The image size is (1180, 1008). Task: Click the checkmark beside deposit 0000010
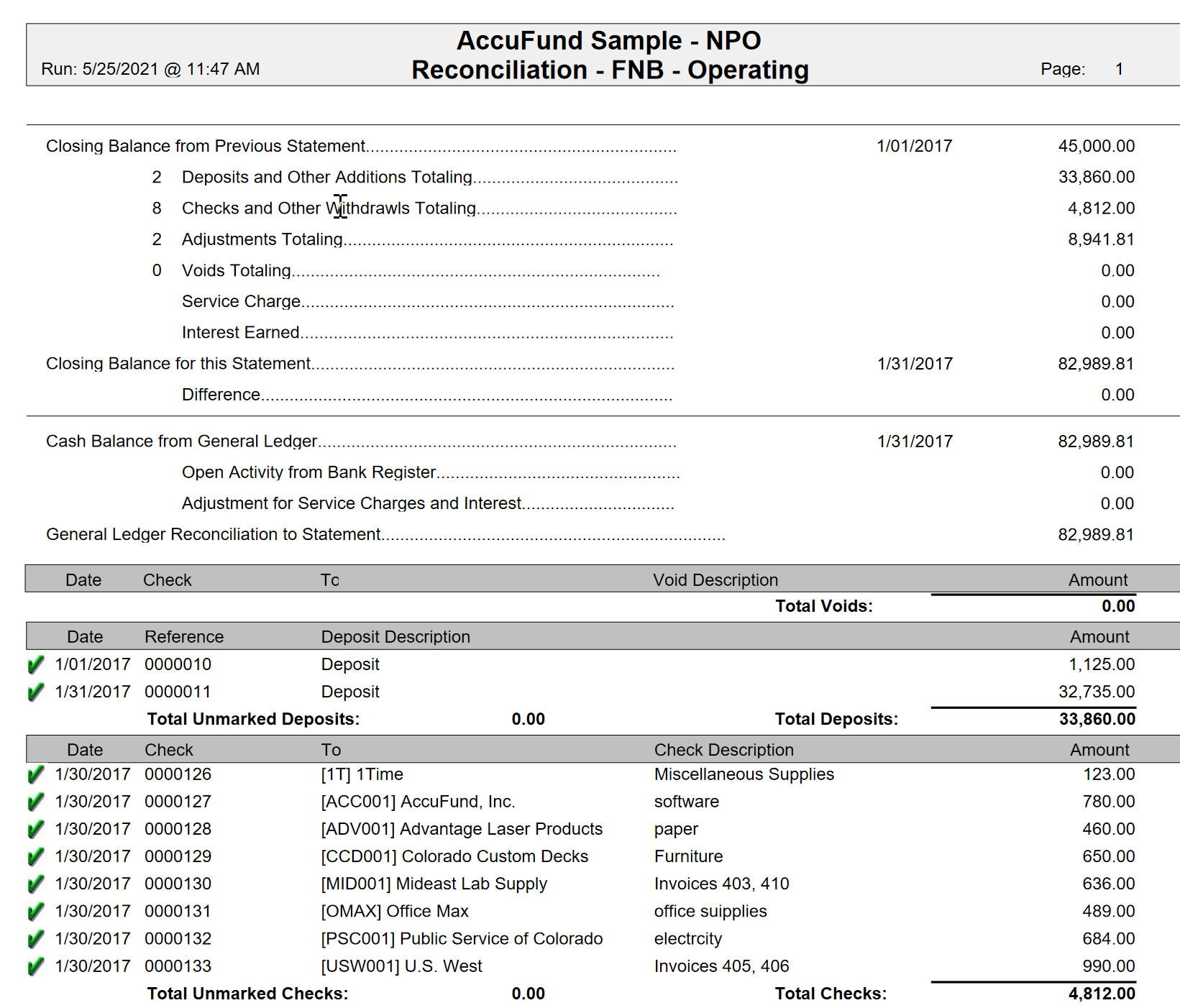point(35,665)
